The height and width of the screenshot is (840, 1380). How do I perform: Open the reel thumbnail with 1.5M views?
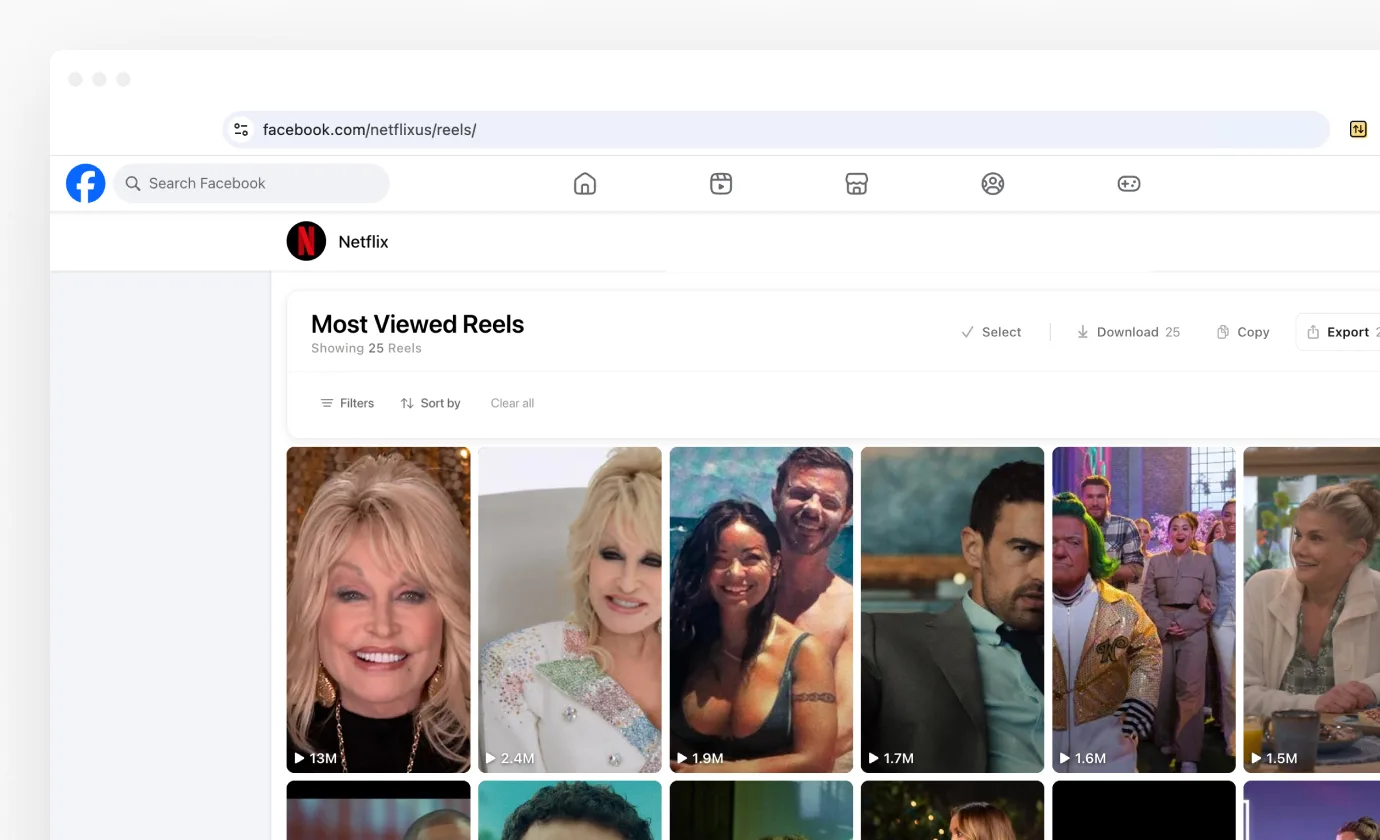pos(1312,610)
